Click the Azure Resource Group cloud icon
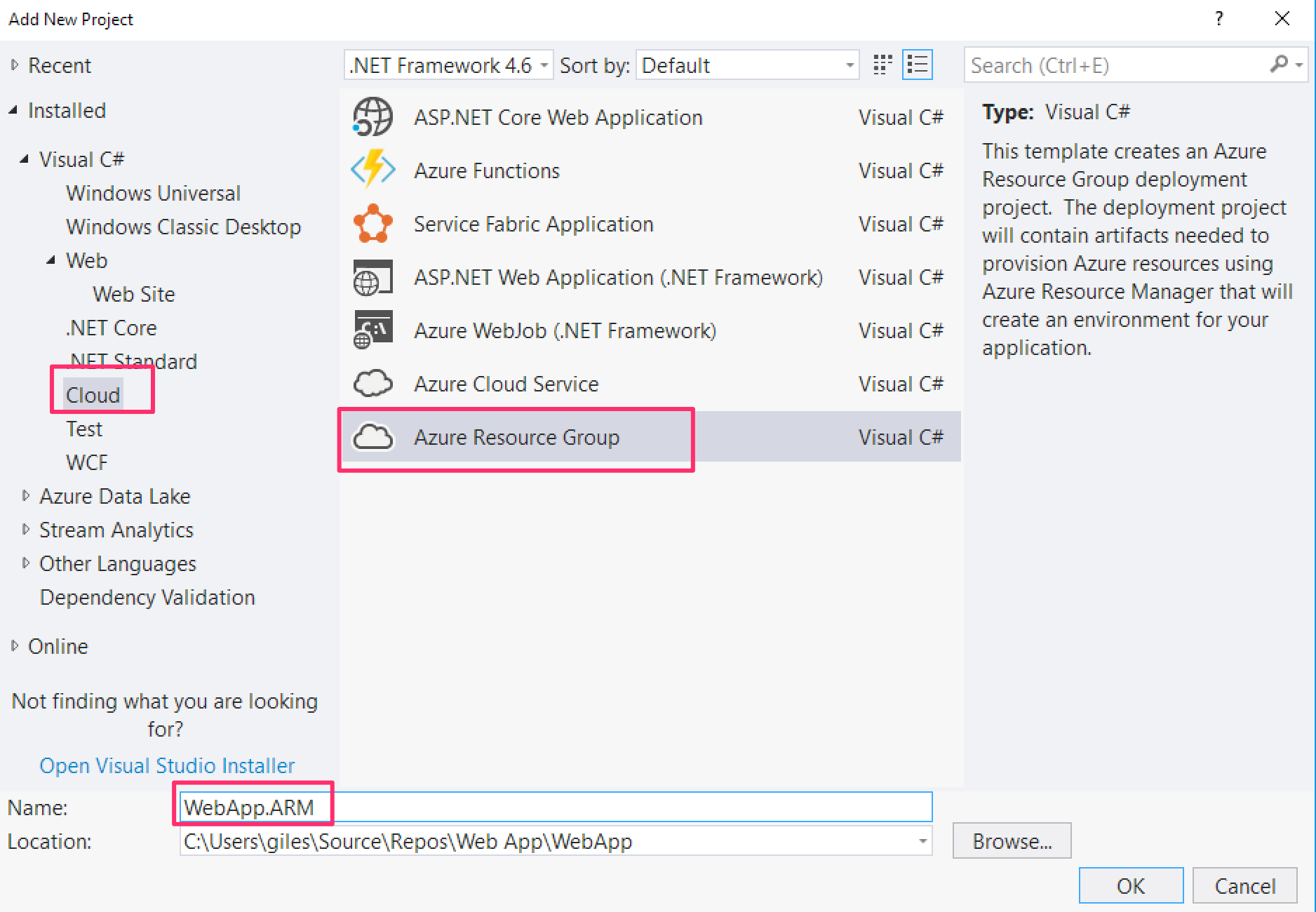The image size is (1316, 912). 372,437
